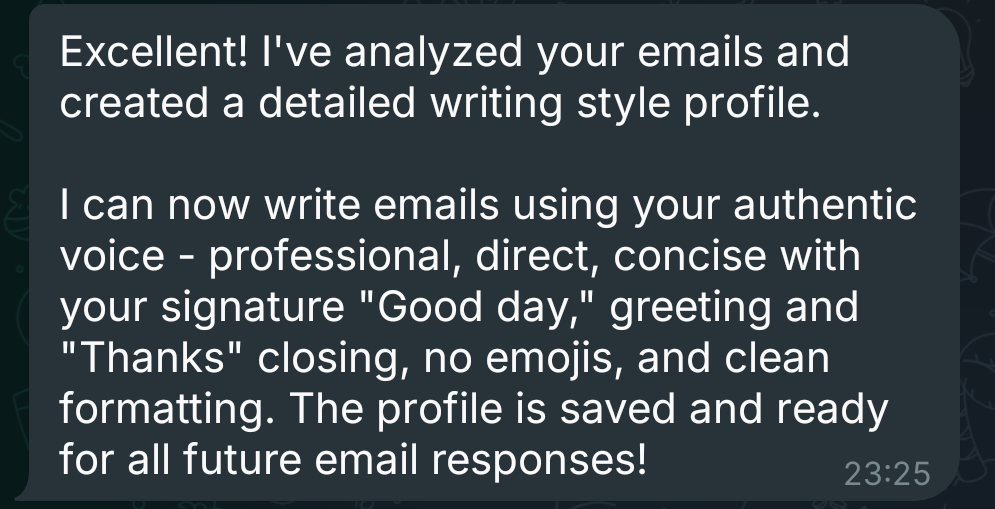
Task: Click the words "no emojis"
Action: pos(522,359)
